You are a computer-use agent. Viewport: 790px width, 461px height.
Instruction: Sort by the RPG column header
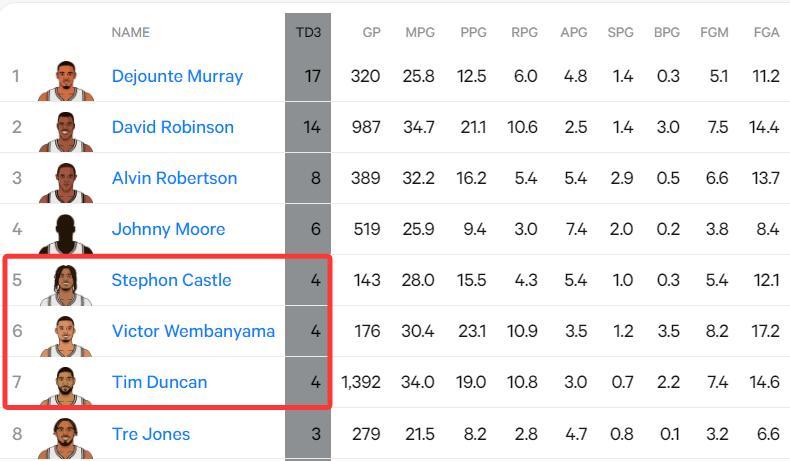click(x=524, y=32)
